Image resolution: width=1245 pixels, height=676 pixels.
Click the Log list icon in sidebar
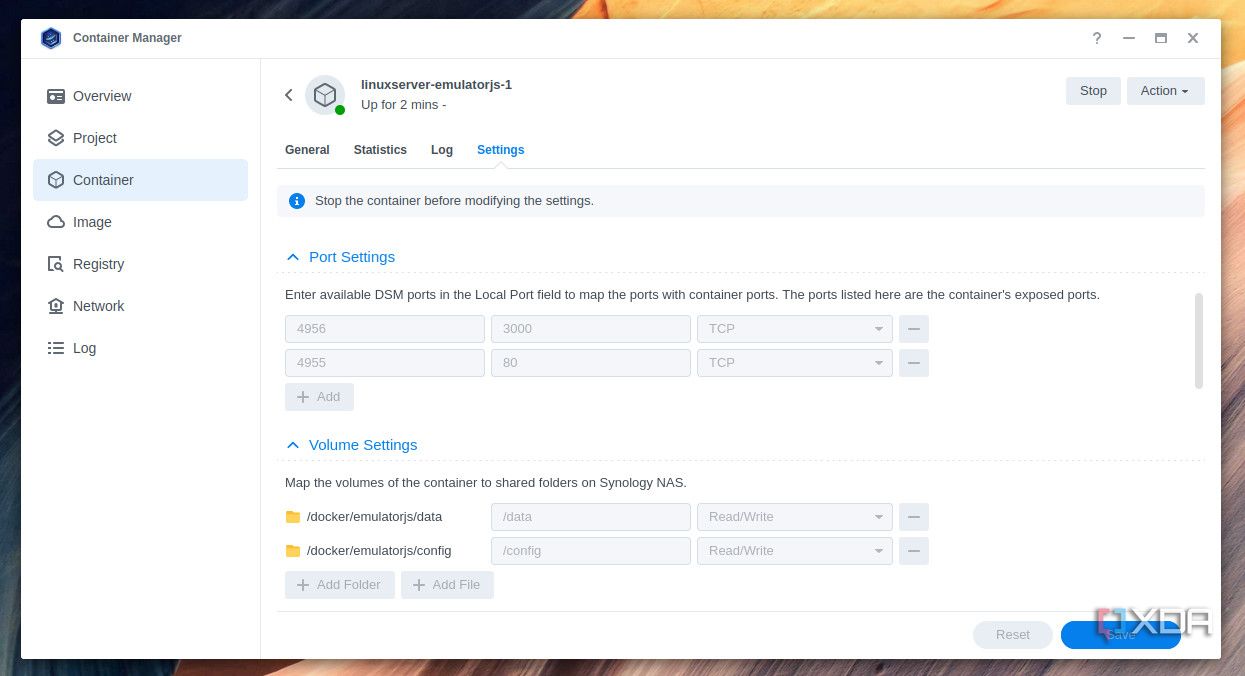(56, 348)
